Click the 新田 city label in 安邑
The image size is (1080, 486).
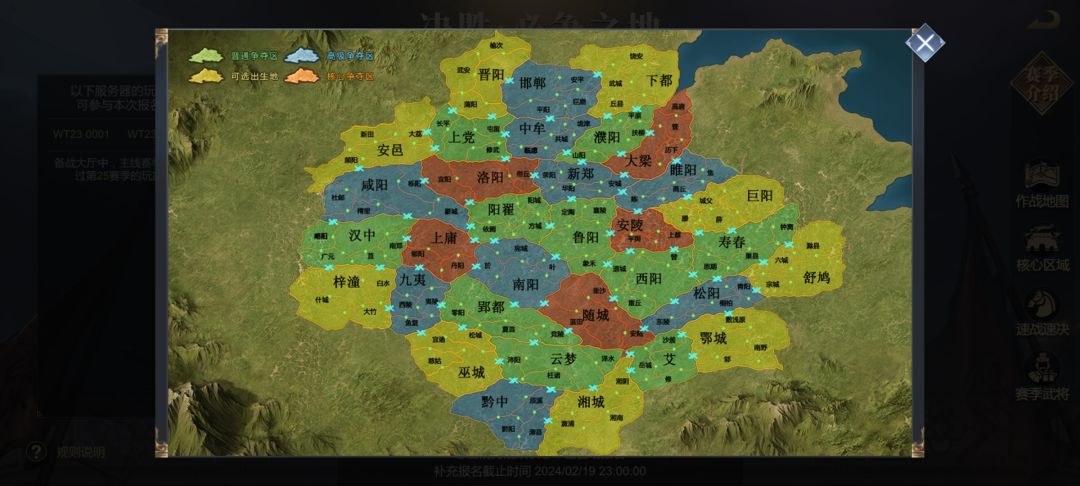tap(367, 134)
